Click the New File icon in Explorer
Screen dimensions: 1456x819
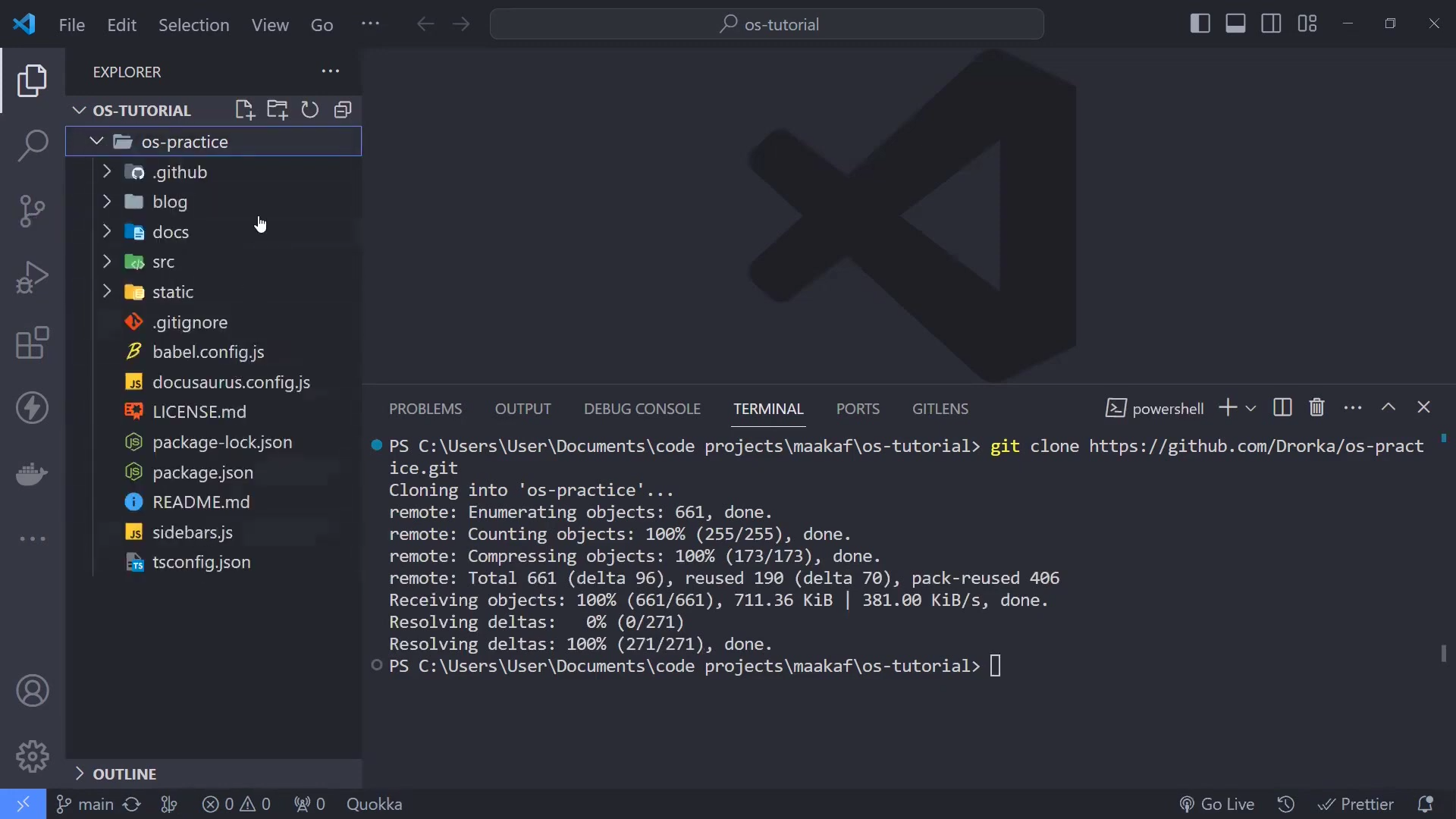pyautogui.click(x=244, y=110)
